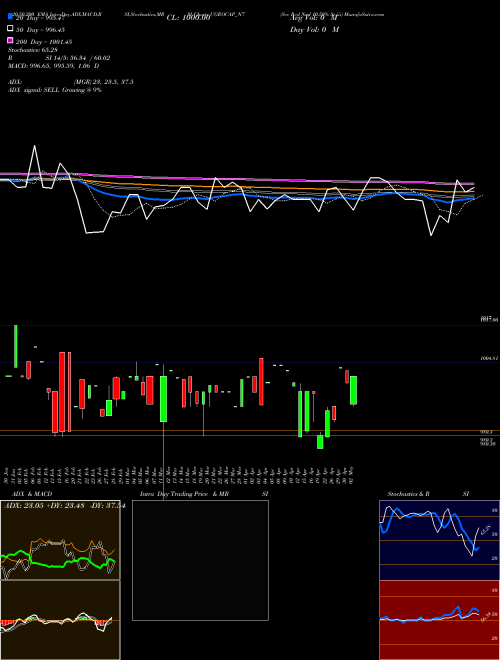This screenshot has height=660, width=500.
Task: Open the MACD histogram chart panel
Action: (x=60, y=620)
